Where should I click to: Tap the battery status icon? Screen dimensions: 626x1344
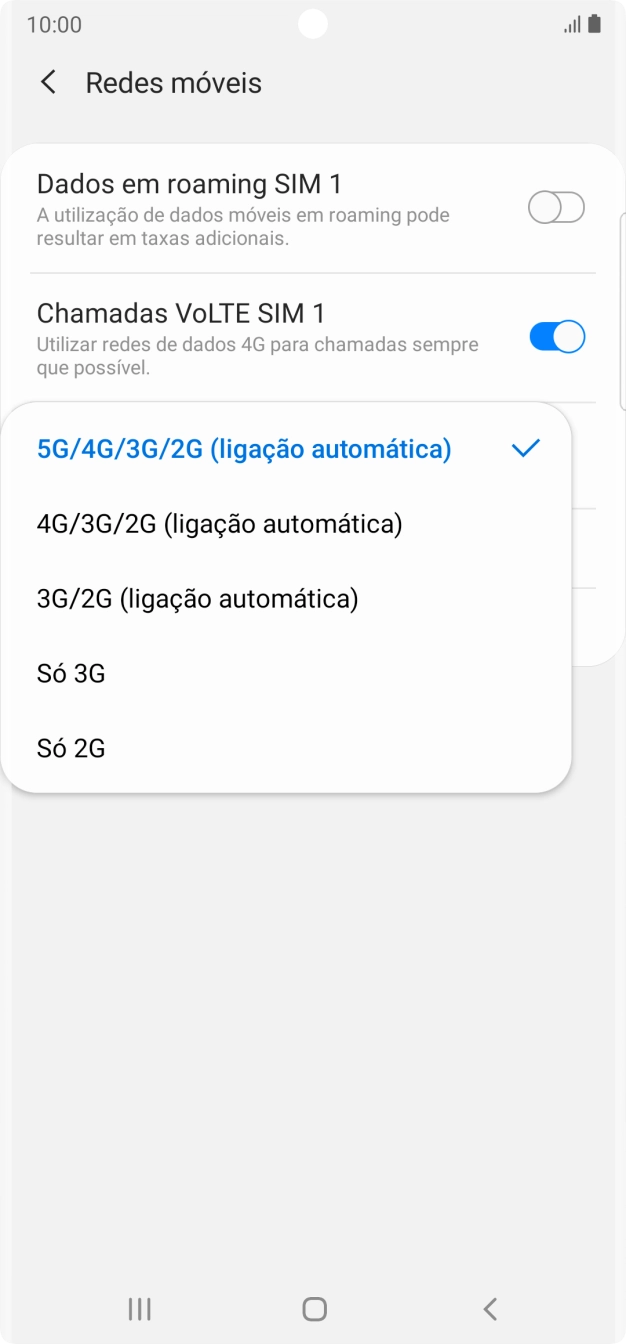click(595, 24)
